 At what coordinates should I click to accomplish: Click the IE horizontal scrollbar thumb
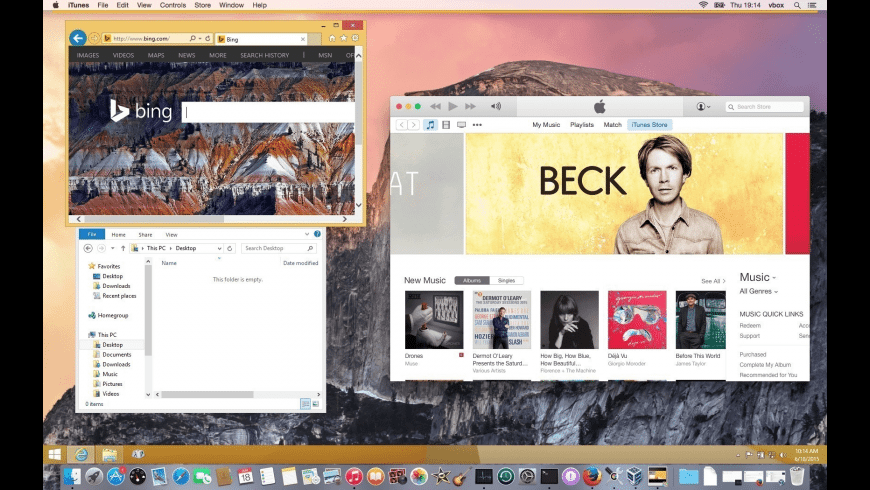(x=154, y=219)
